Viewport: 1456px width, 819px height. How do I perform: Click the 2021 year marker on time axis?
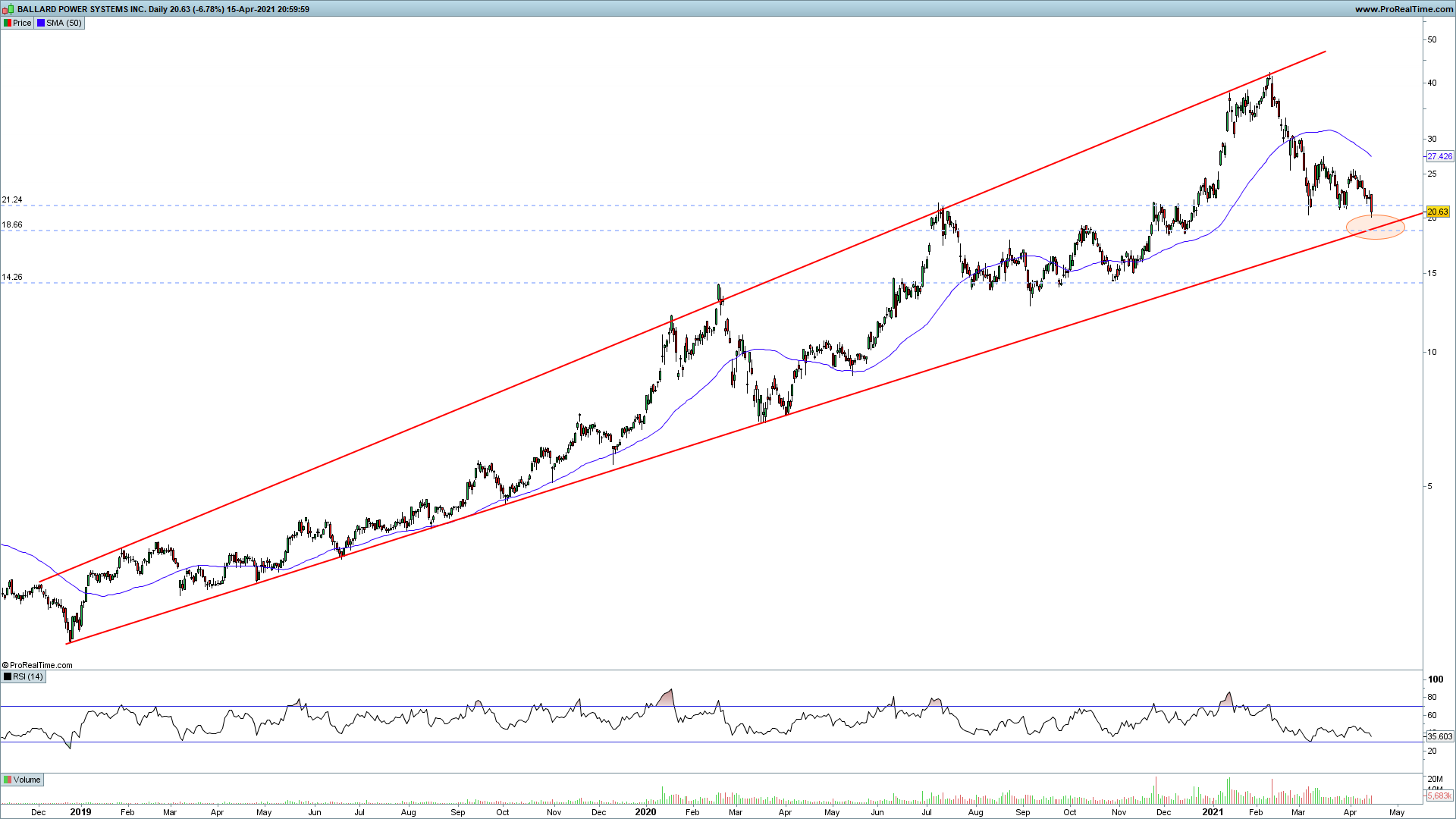tap(1213, 812)
